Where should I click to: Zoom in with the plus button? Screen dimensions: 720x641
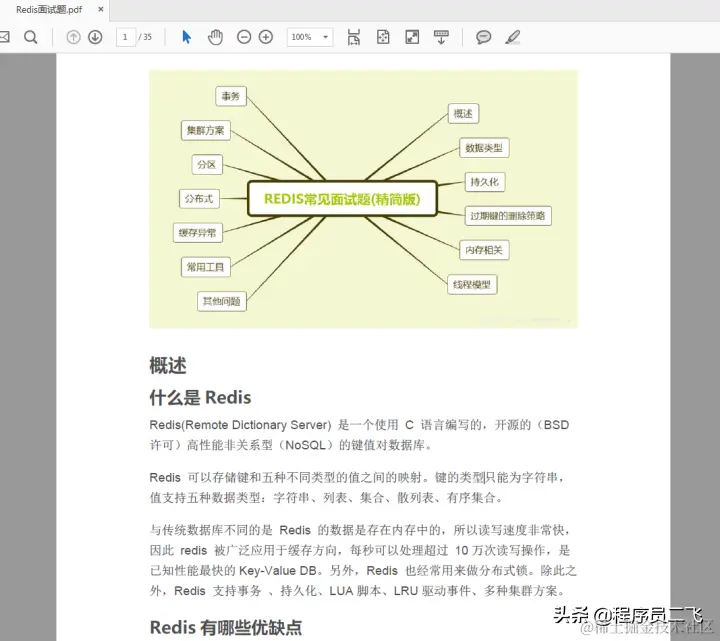266,37
